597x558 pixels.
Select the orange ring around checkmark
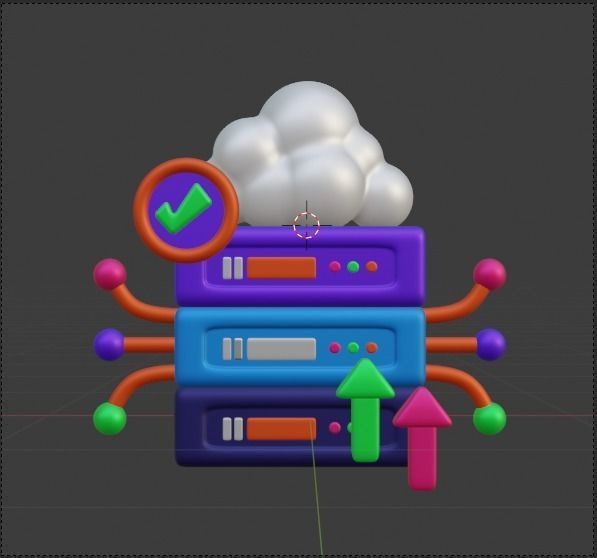tap(187, 166)
